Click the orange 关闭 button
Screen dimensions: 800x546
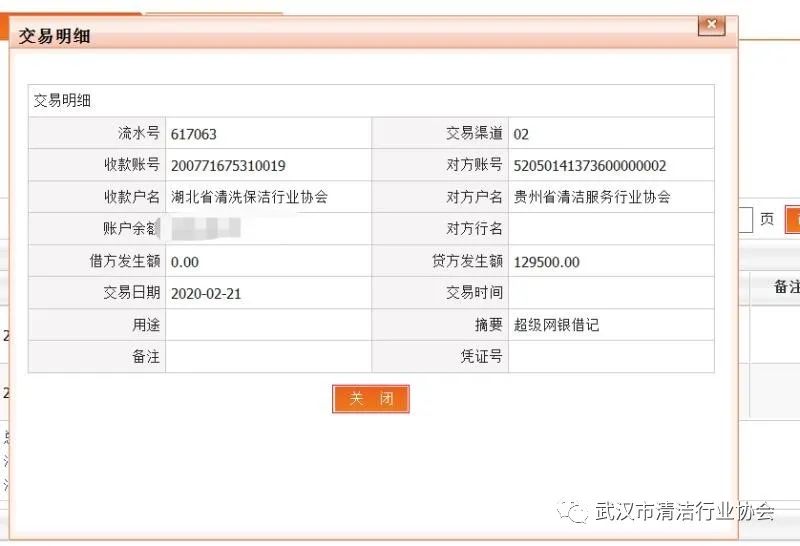tap(371, 399)
